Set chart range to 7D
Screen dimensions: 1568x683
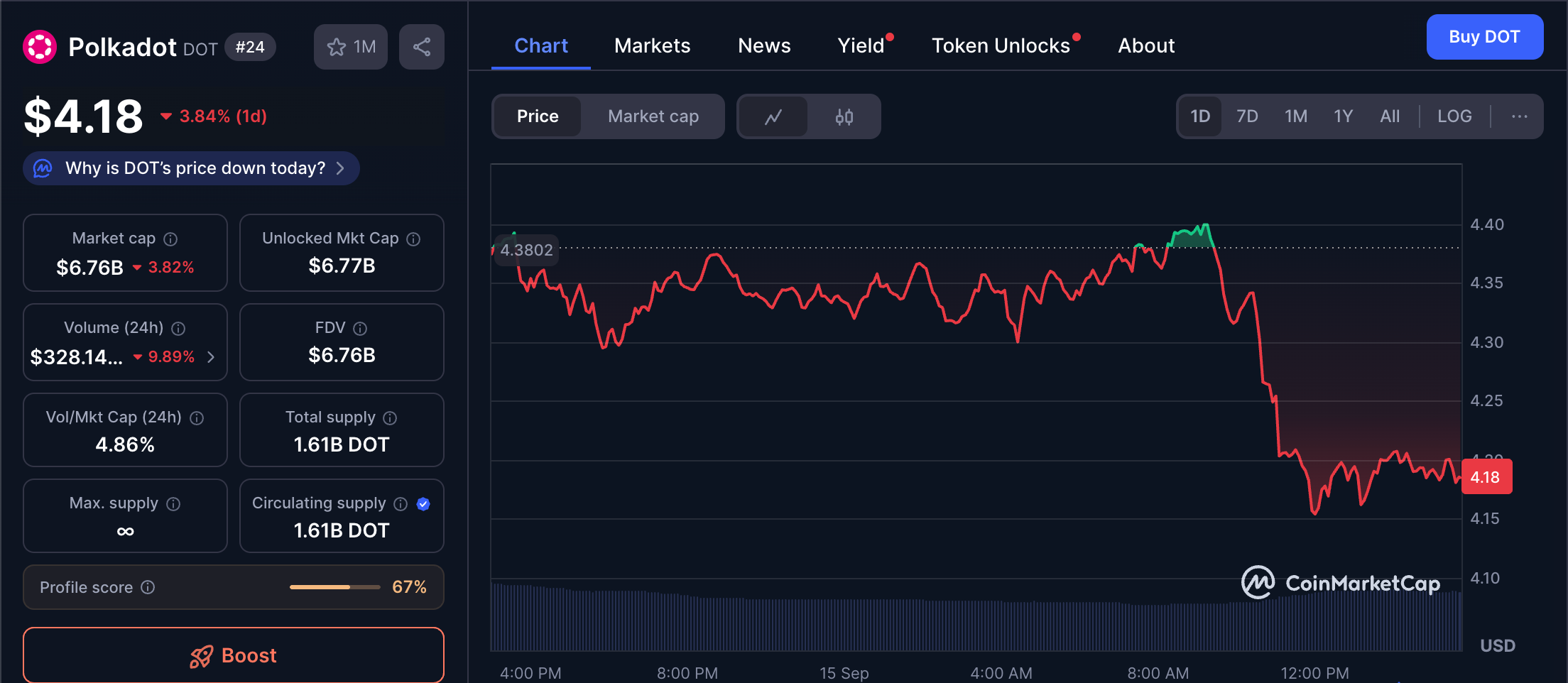(1247, 116)
